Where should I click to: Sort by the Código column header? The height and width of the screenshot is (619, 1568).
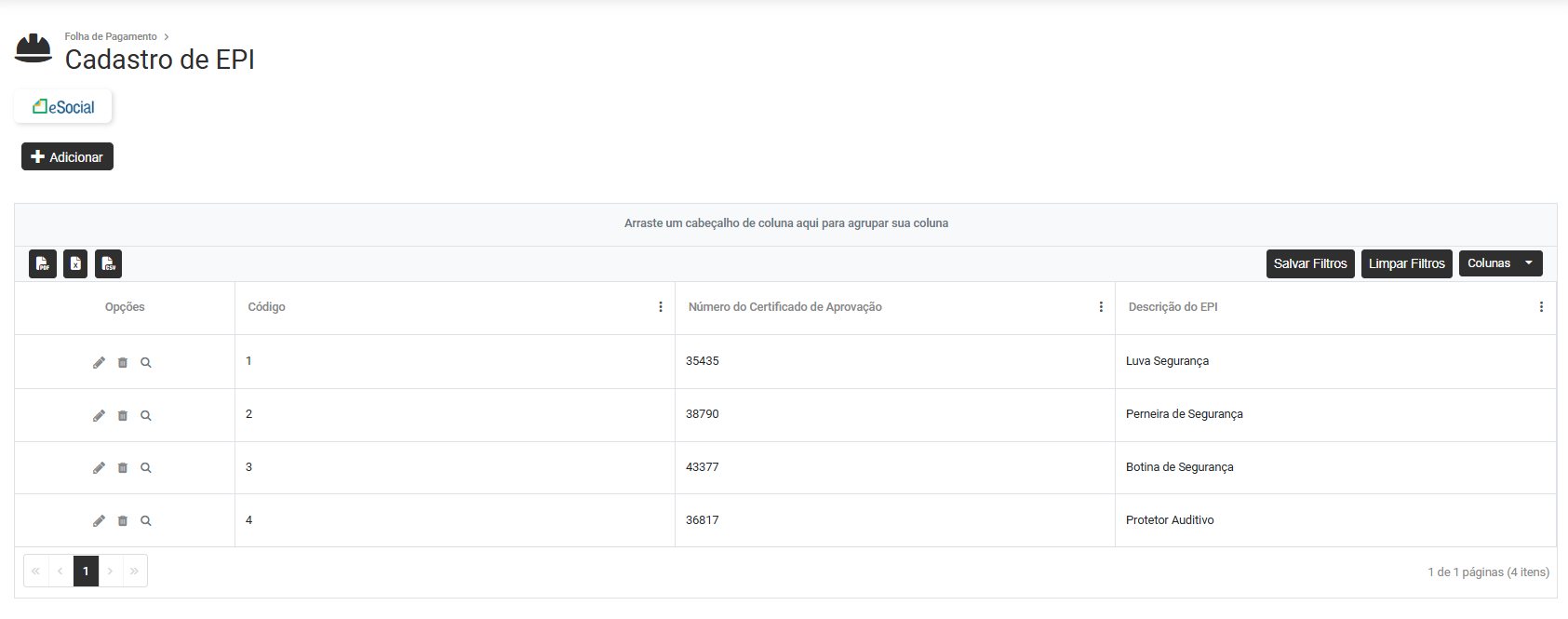point(267,307)
